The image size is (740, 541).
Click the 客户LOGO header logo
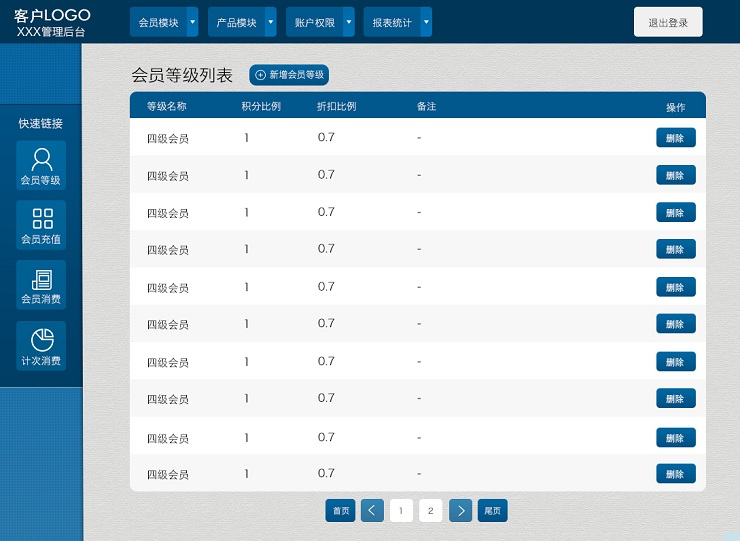[x=52, y=23]
